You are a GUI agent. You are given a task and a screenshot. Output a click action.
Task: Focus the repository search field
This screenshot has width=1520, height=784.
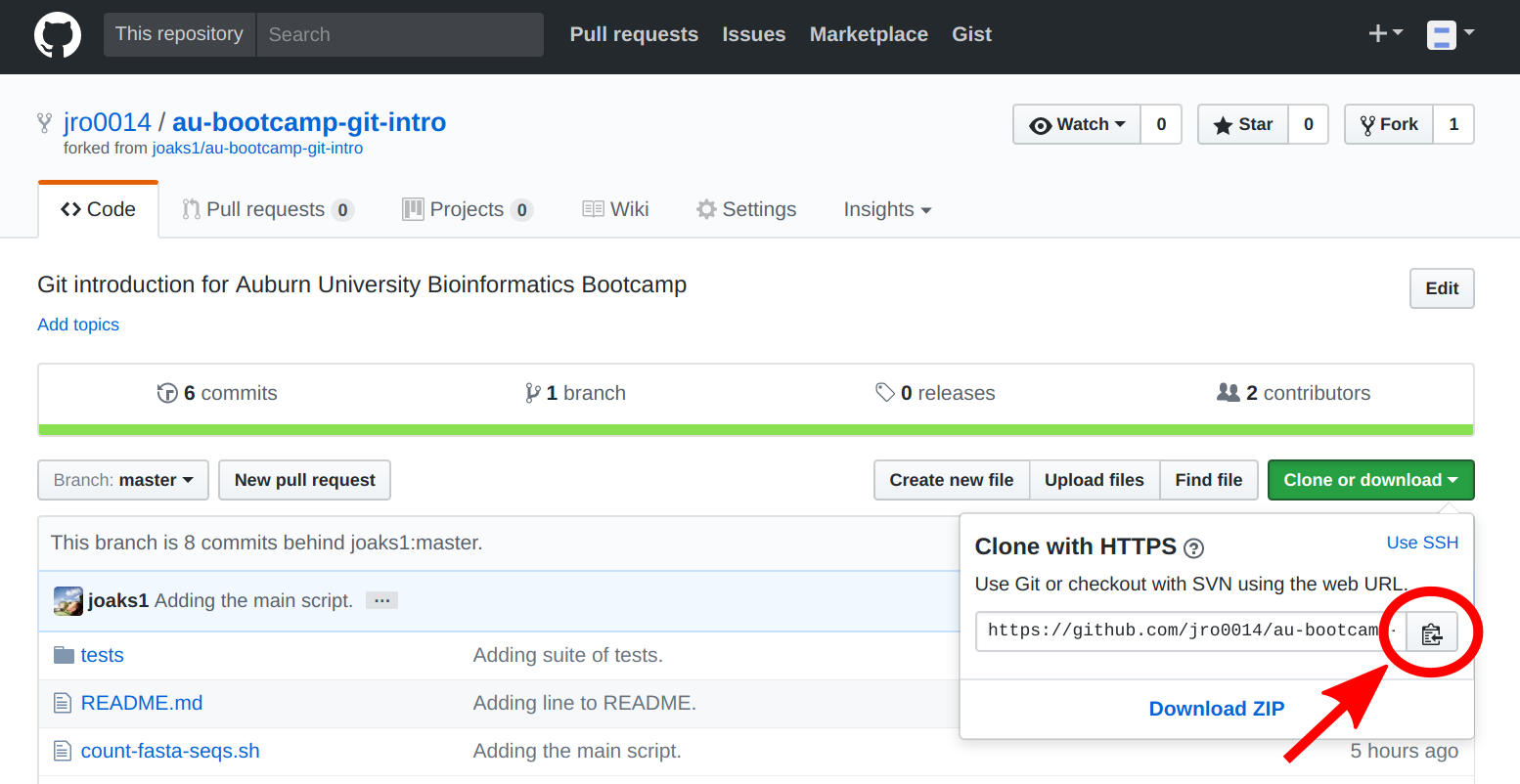(x=399, y=34)
